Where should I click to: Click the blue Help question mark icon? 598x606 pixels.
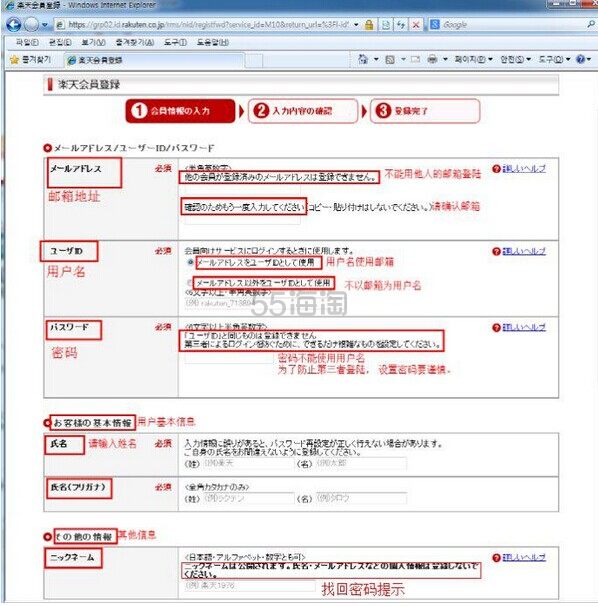583,59
